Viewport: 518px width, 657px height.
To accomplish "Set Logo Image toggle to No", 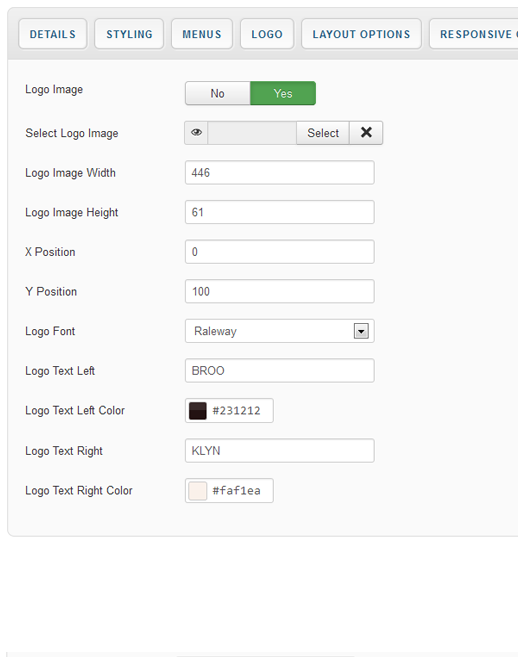I will coord(218,93).
